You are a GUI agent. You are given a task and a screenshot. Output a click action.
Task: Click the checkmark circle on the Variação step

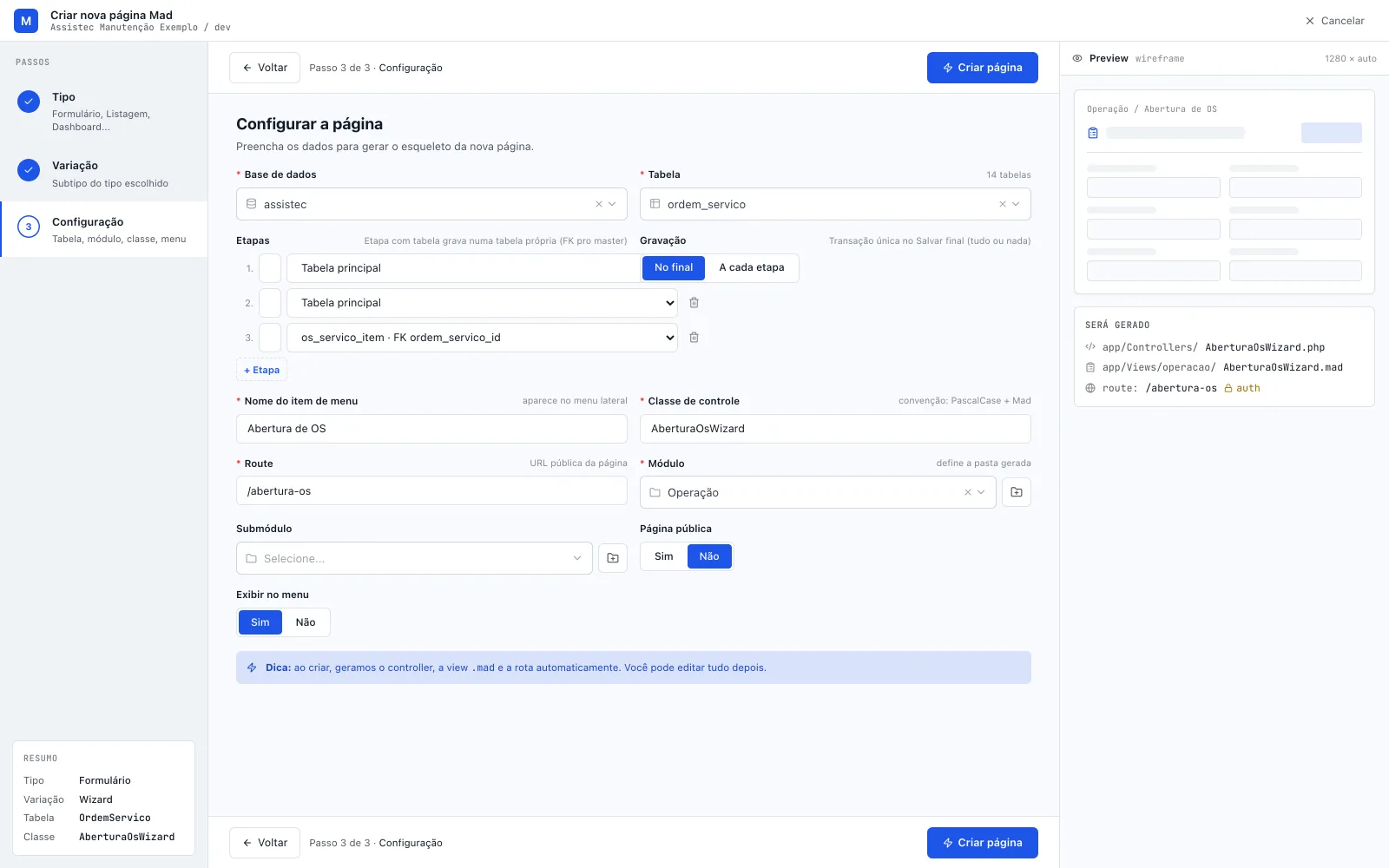29,170
